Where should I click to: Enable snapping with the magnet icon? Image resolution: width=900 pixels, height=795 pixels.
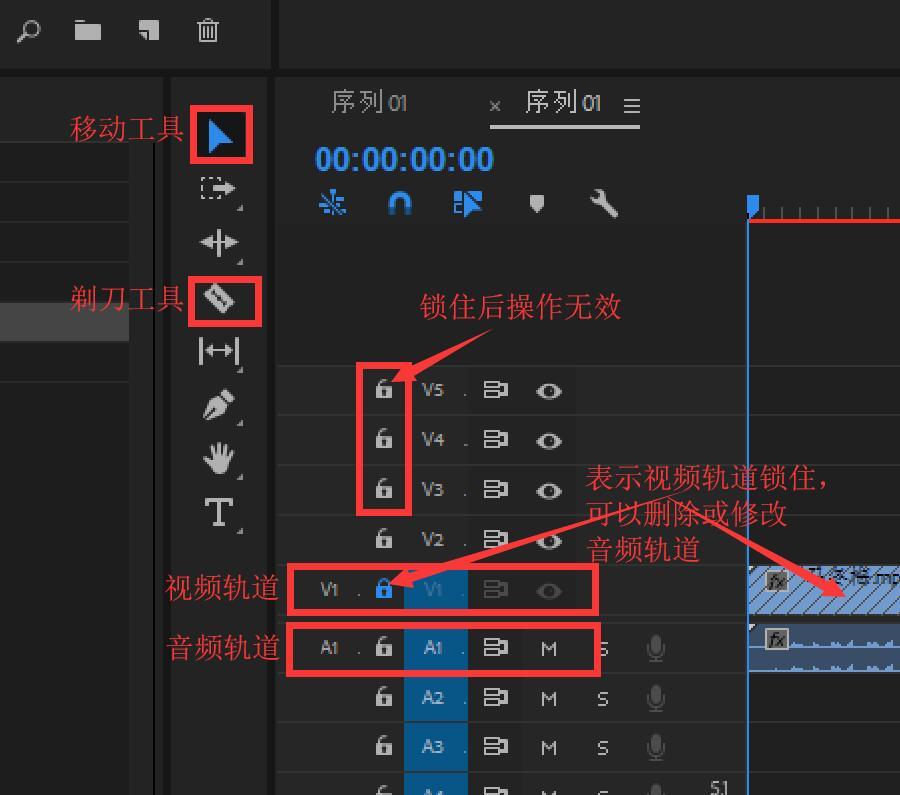(x=399, y=203)
